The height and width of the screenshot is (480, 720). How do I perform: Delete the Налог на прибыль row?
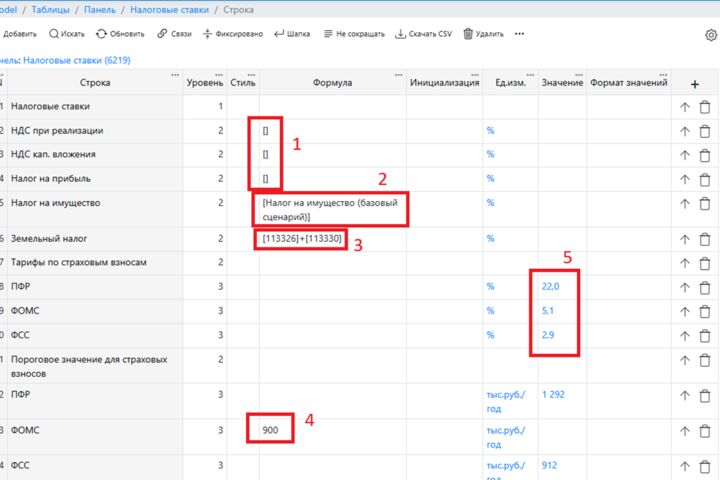[705, 180]
